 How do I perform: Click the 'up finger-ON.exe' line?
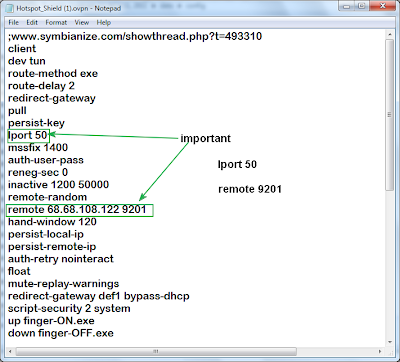click(51, 321)
